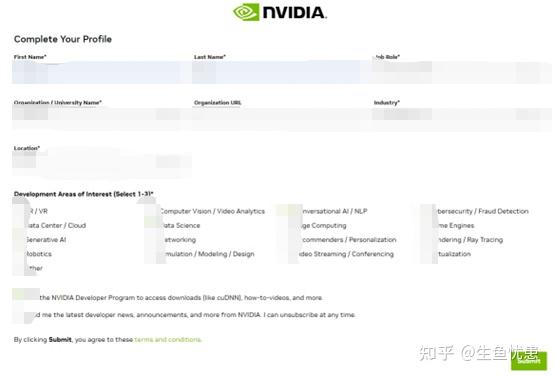Click the NVIDIA logo at top
Screen dimensions: 554x376
[280, 12]
